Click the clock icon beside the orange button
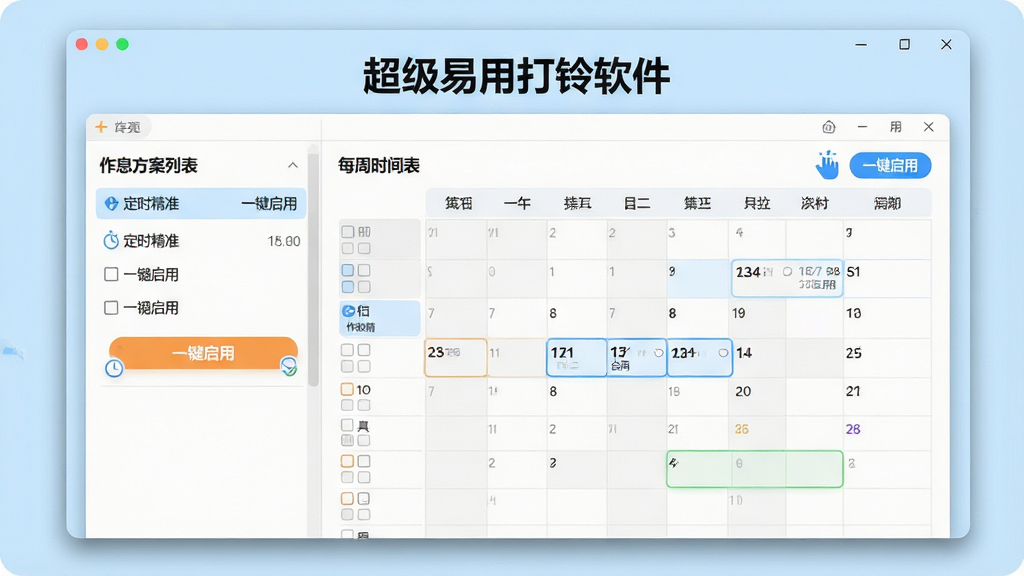The image size is (1024, 576). coord(114,368)
